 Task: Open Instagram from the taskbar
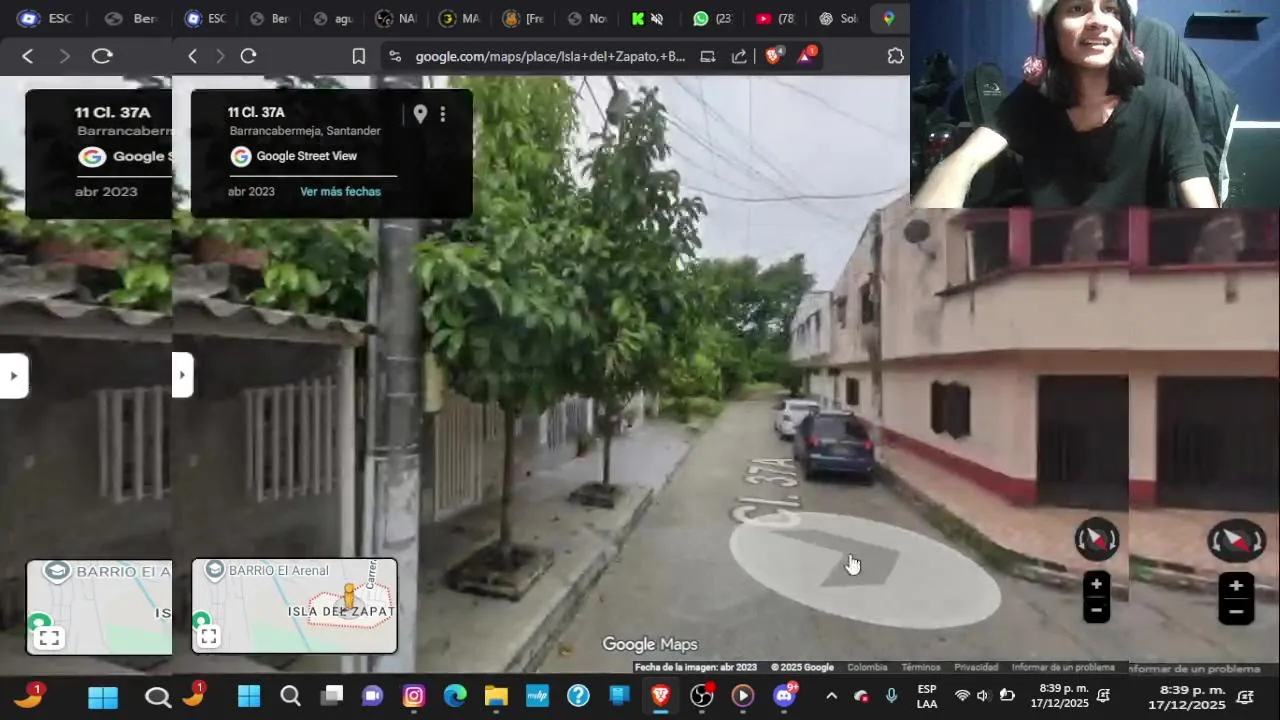pos(414,696)
